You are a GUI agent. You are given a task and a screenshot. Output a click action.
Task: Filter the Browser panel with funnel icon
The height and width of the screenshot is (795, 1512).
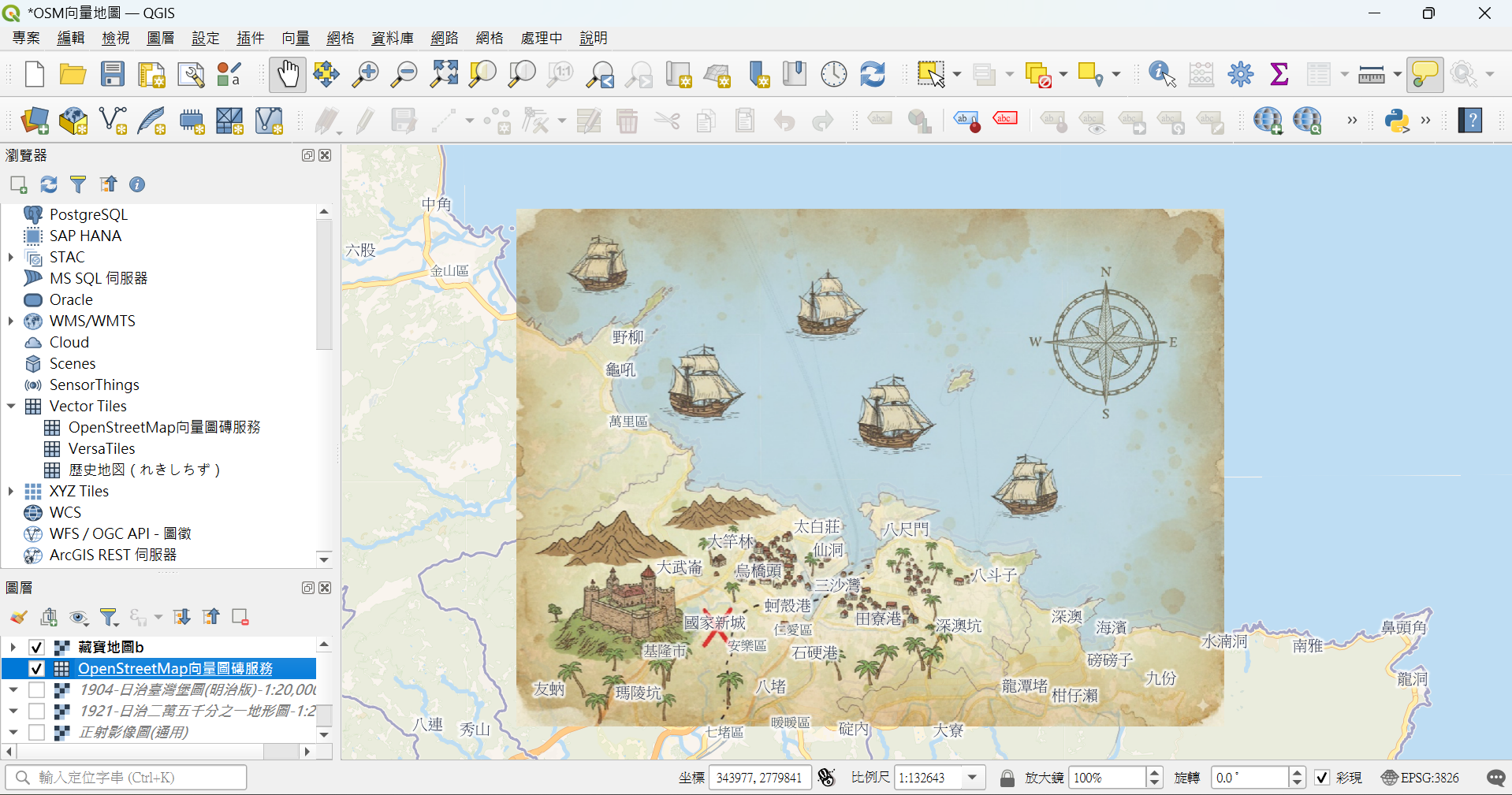pyautogui.click(x=78, y=184)
